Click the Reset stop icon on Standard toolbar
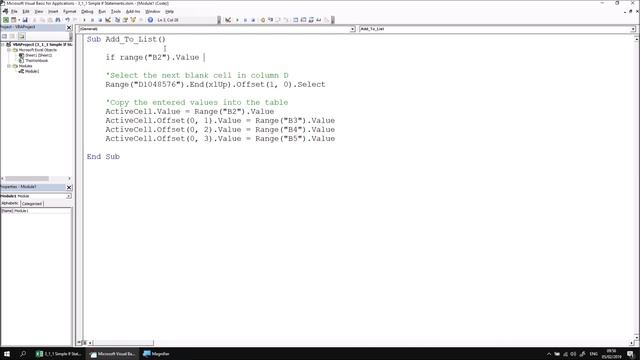Image resolution: width=640 pixels, height=360 pixels. coord(100,20)
